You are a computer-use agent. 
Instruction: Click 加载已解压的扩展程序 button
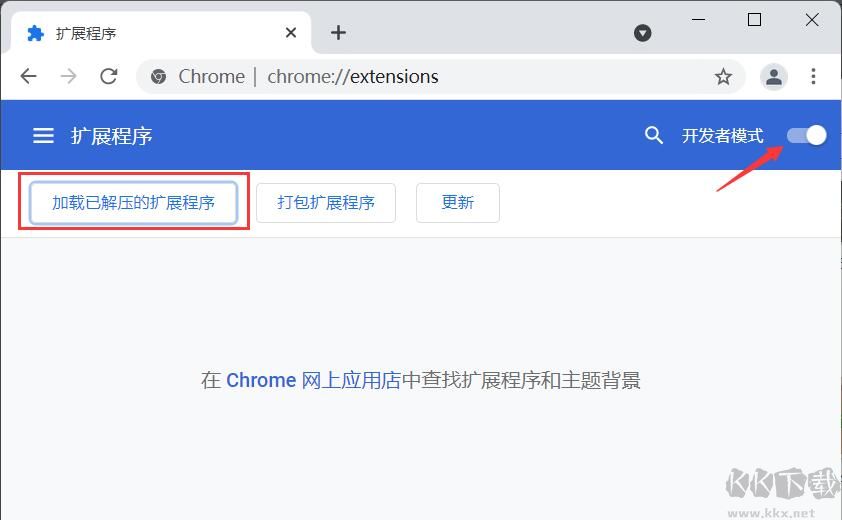pos(134,203)
